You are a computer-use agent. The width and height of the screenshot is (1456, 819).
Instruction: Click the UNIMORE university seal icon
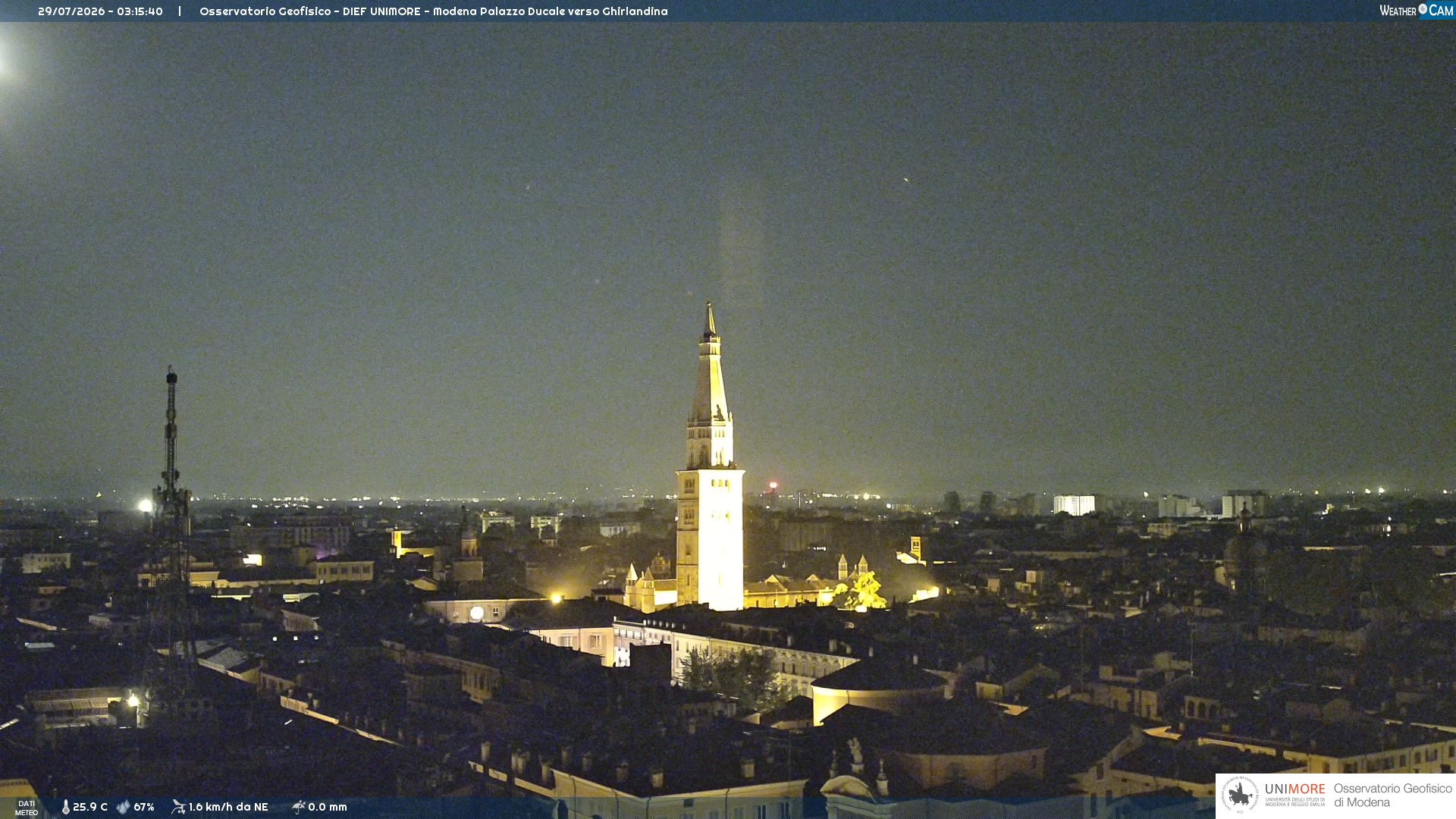[1240, 795]
